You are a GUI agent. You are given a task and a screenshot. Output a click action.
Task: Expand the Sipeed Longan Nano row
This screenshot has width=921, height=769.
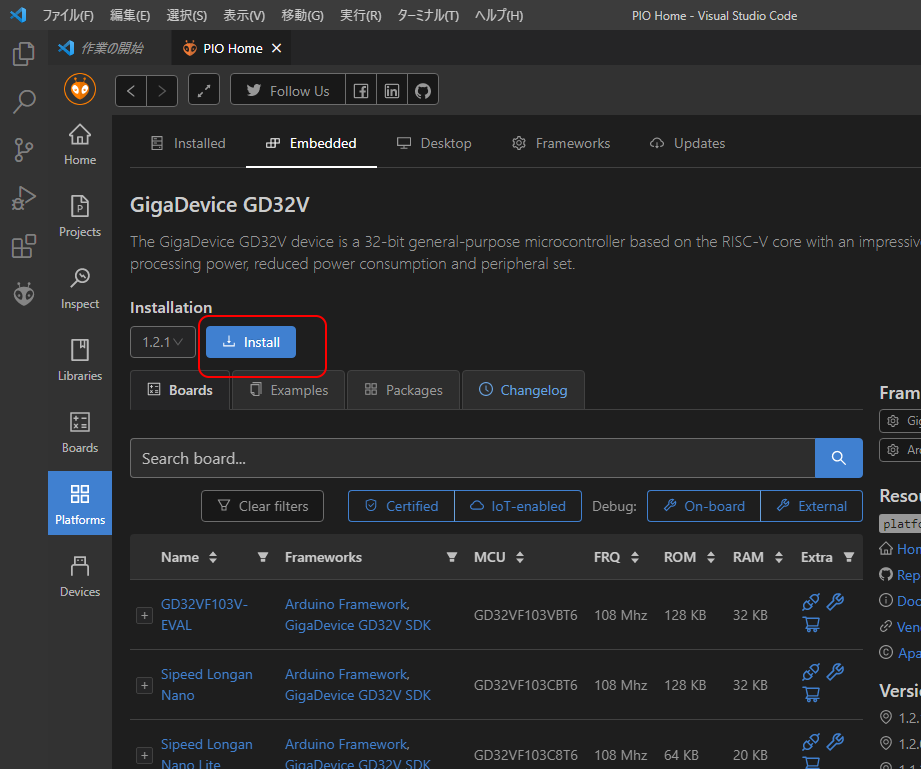144,685
